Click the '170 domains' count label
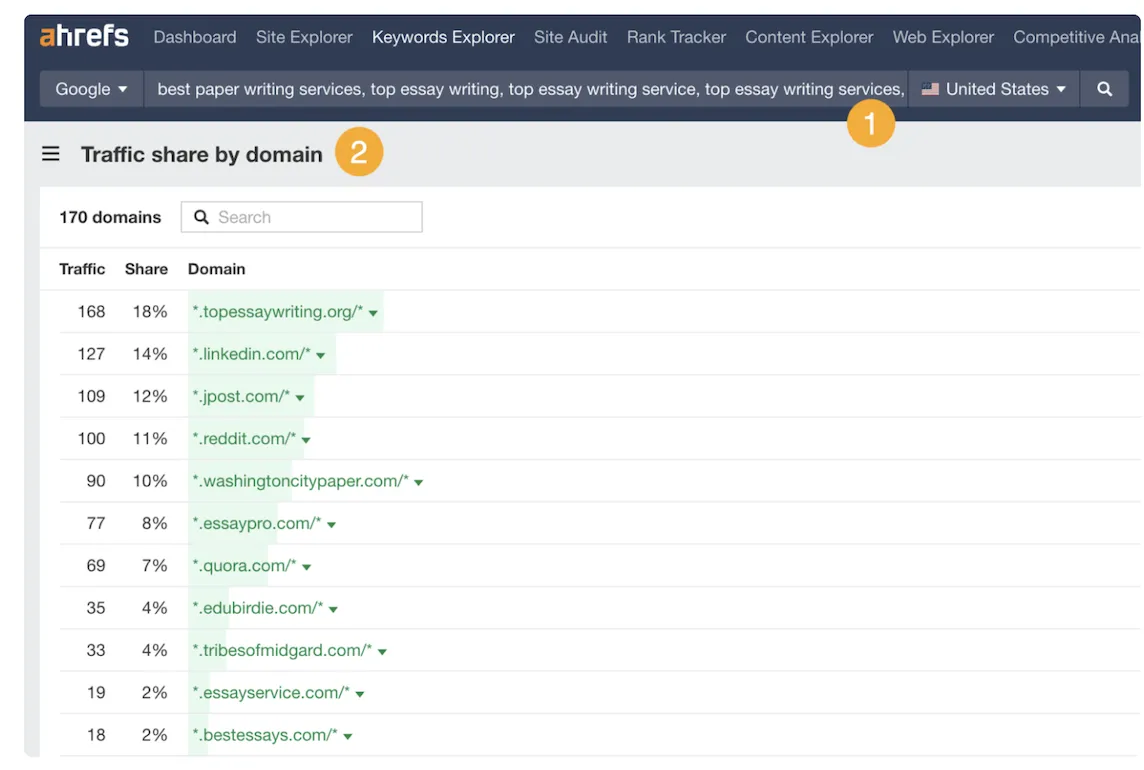The image size is (1144, 770). coord(110,217)
